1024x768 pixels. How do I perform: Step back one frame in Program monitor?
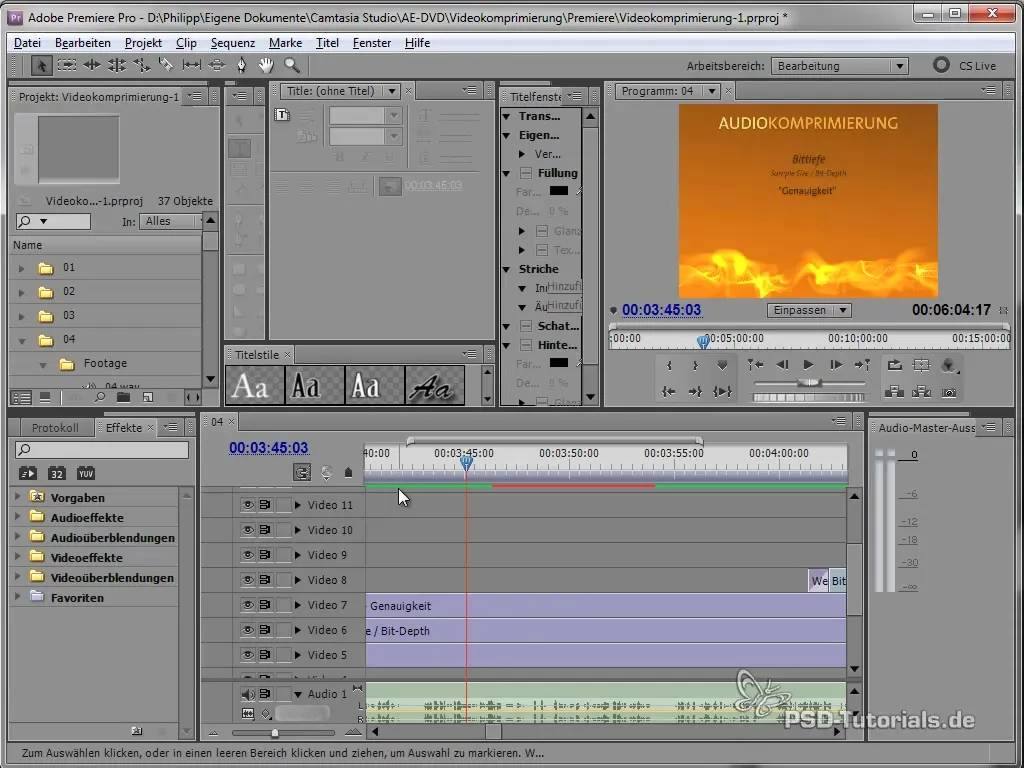(782, 365)
